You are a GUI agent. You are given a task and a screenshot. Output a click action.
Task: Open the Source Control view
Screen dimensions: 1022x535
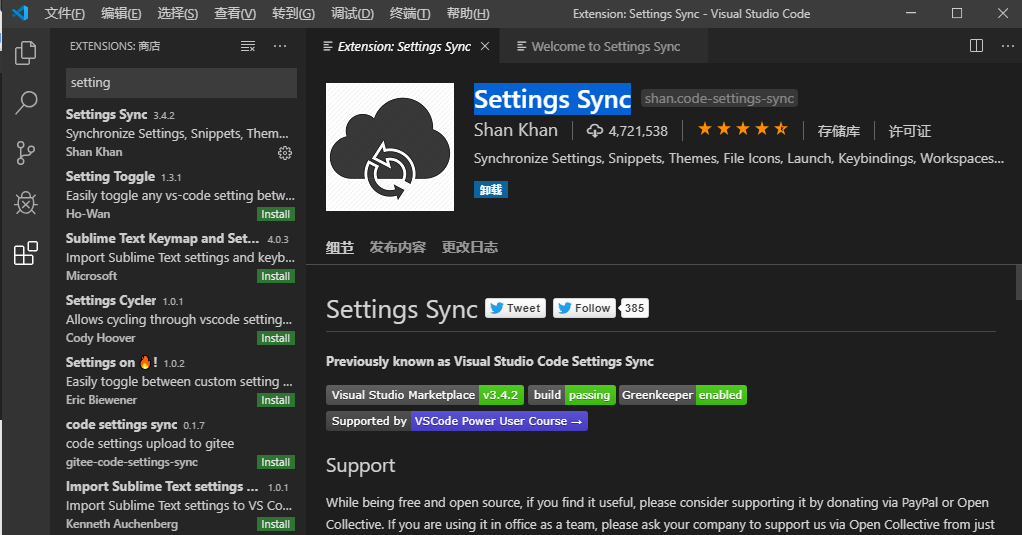tap(26, 153)
